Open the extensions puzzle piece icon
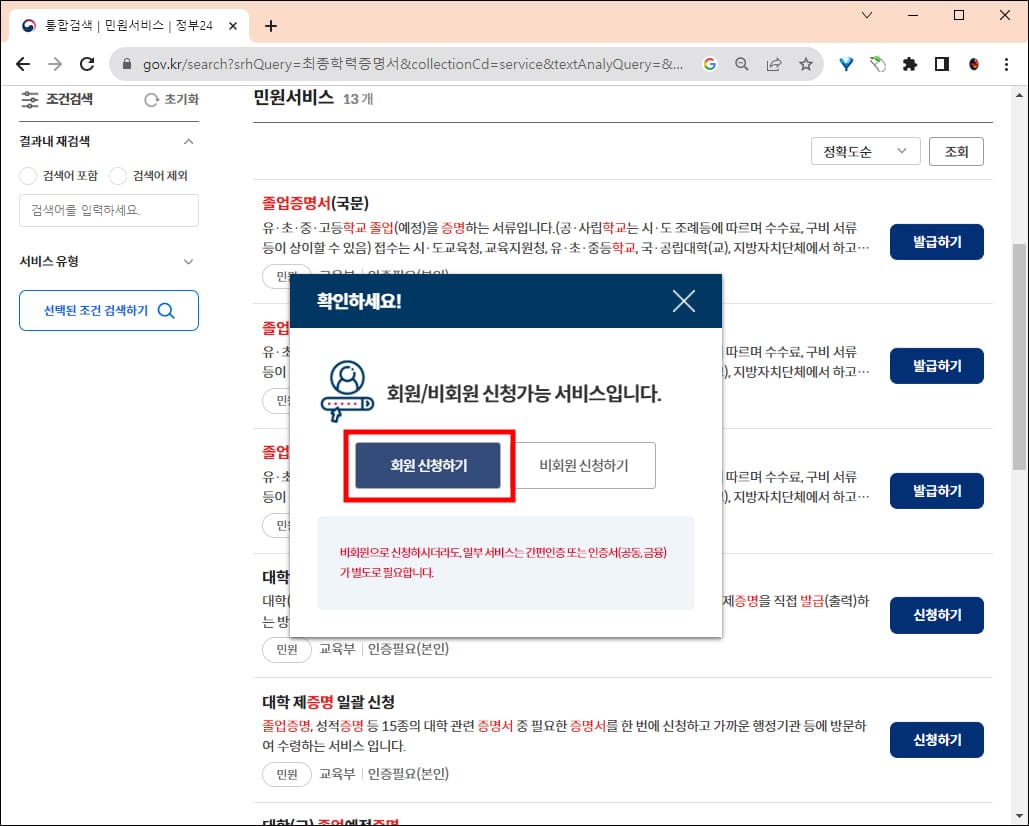The width and height of the screenshot is (1029, 826). 909,63
